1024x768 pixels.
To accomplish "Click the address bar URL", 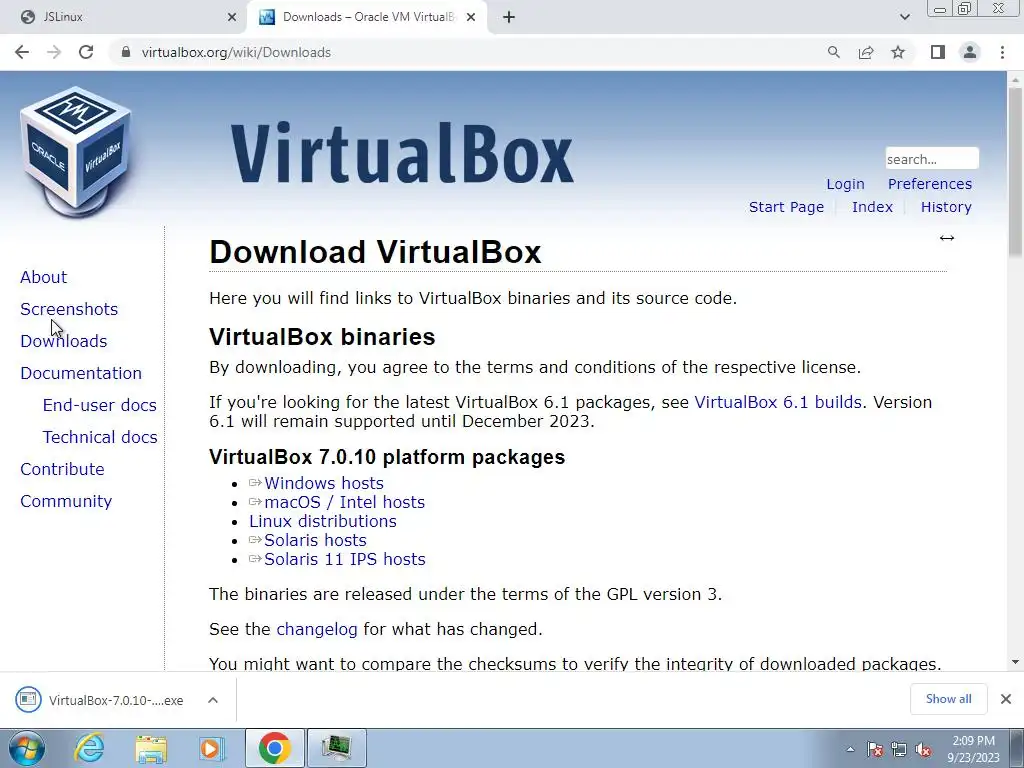I will (x=236, y=52).
